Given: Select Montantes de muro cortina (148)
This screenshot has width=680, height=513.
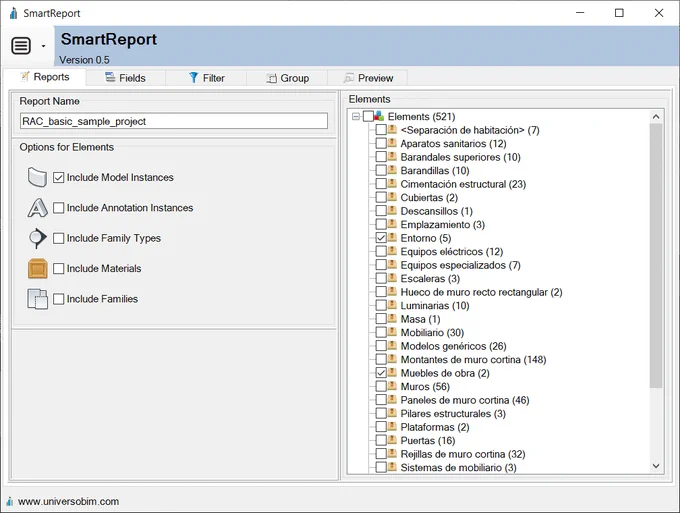Looking at the screenshot, I should [x=473, y=359].
